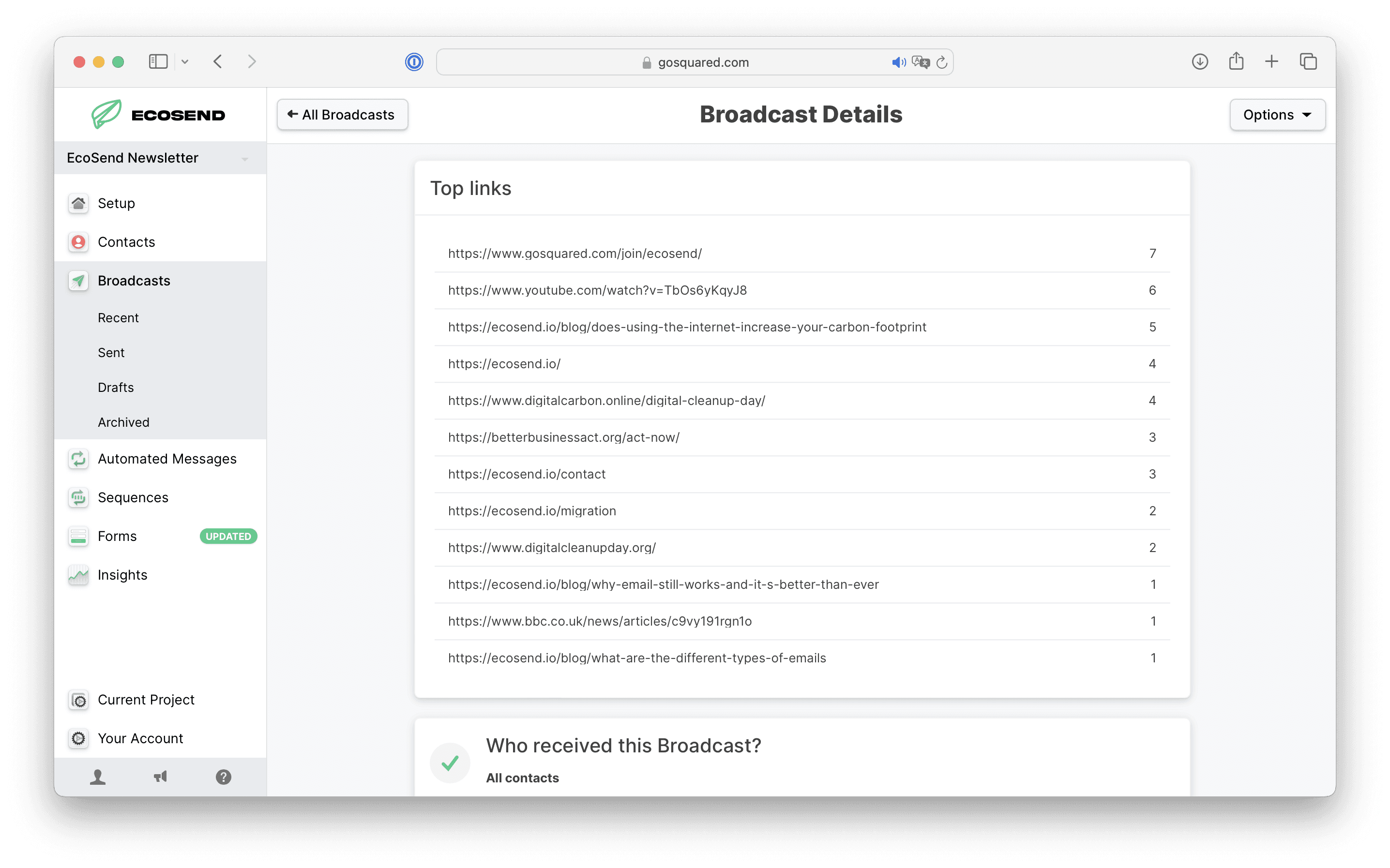Select Contacts in the sidebar
Screen dimensions: 1390x868
126,242
